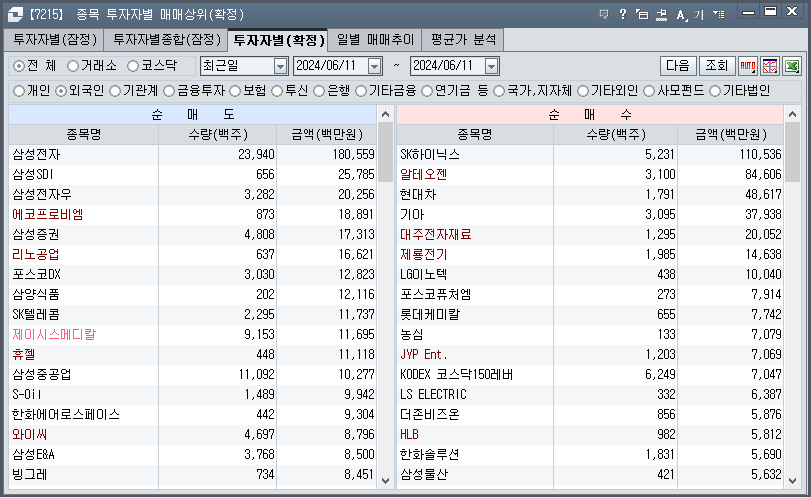The width and height of the screenshot is (811, 498).
Task: Click 순매도 scrollbar thumb
Action: pyautogui.click(x=385, y=152)
